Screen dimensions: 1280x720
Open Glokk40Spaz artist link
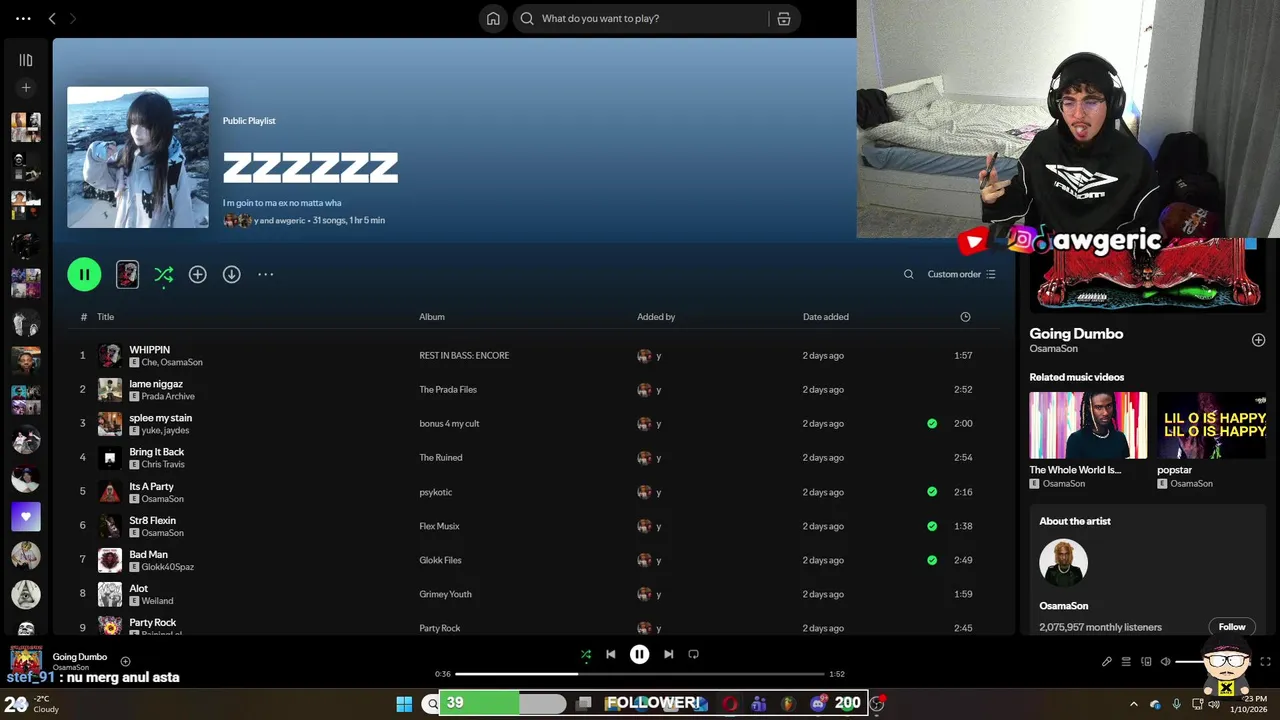tap(168, 567)
